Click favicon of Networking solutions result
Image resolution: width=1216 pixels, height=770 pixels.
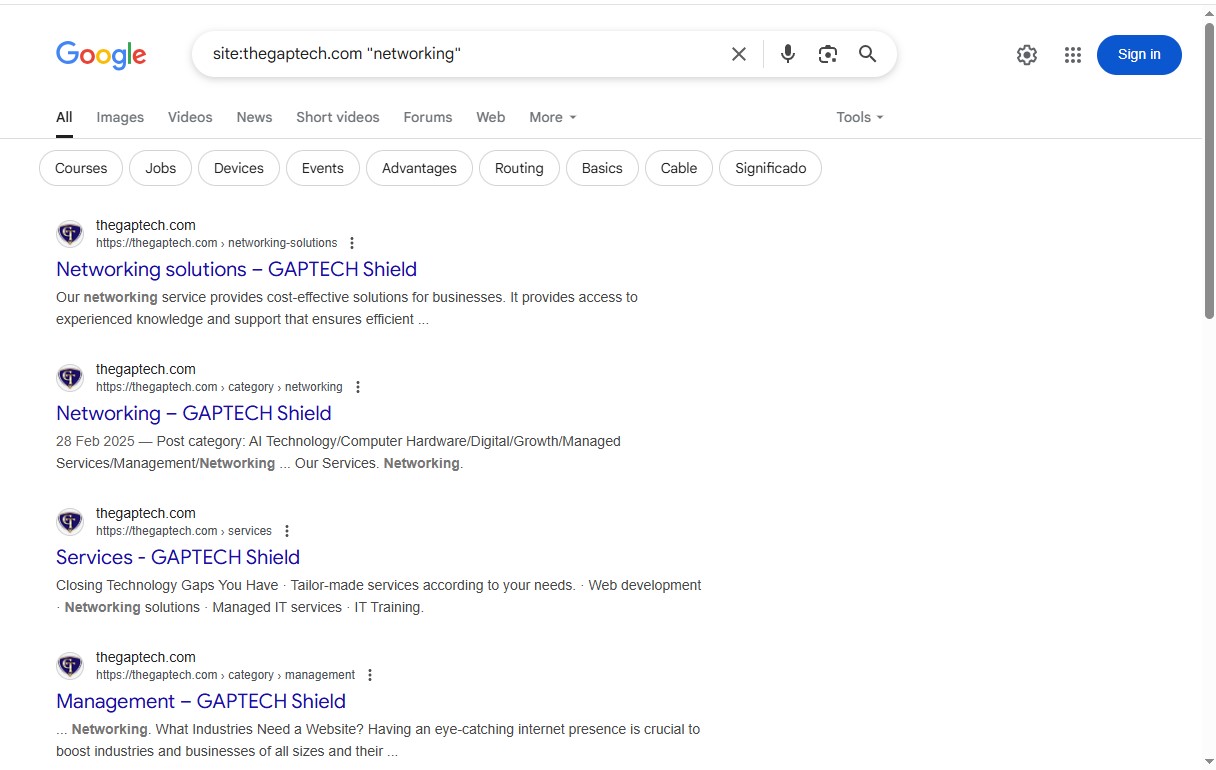coord(70,234)
